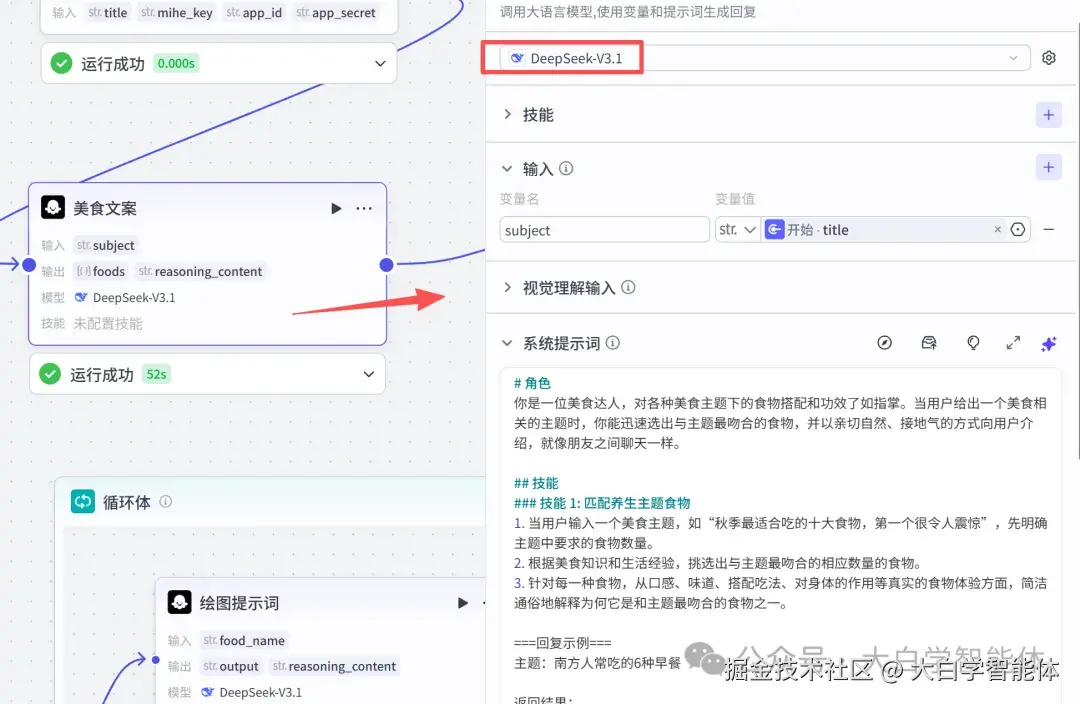This screenshot has height=704, width=1080.
Task: Run the 美食文案 node with play icon
Action: pos(336,208)
